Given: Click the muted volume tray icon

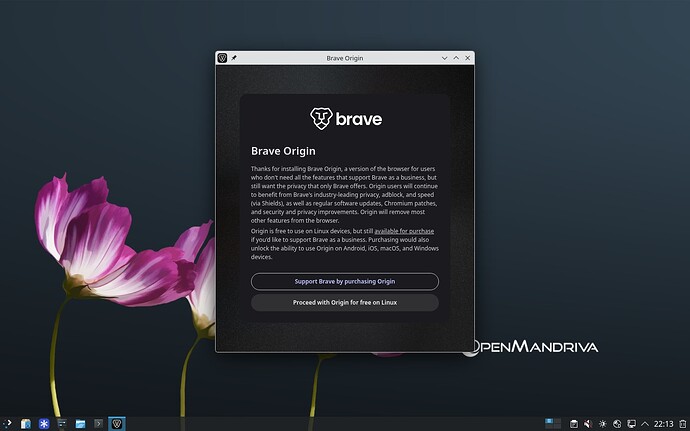Looking at the screenshot, I should [x=588, y=424].
